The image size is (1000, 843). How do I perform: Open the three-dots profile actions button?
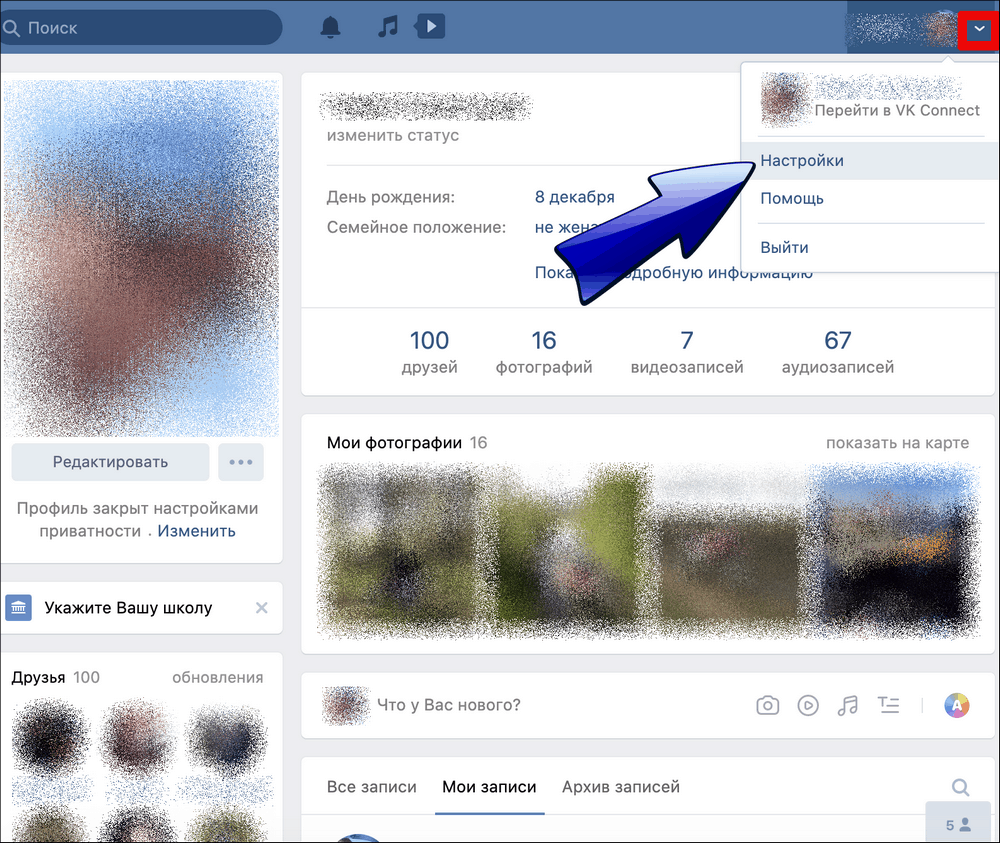pyautogui.click(x=240, y=462)
